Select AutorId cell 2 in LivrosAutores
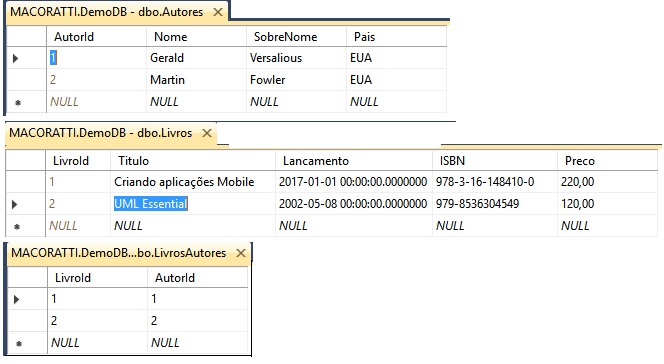Image resolution: width=664 pixels, height=364 pixels. [197, 321]
